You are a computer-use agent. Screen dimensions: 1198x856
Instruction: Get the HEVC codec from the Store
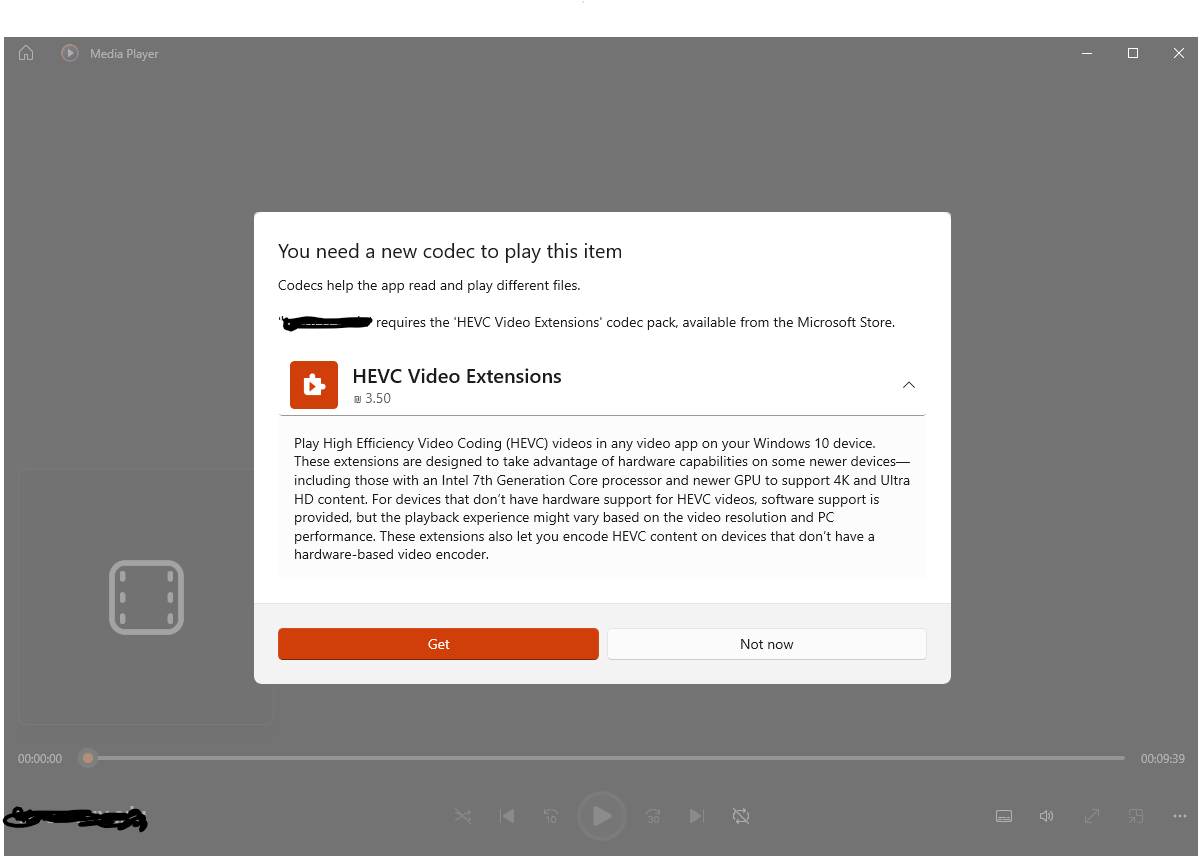(439, 644)
